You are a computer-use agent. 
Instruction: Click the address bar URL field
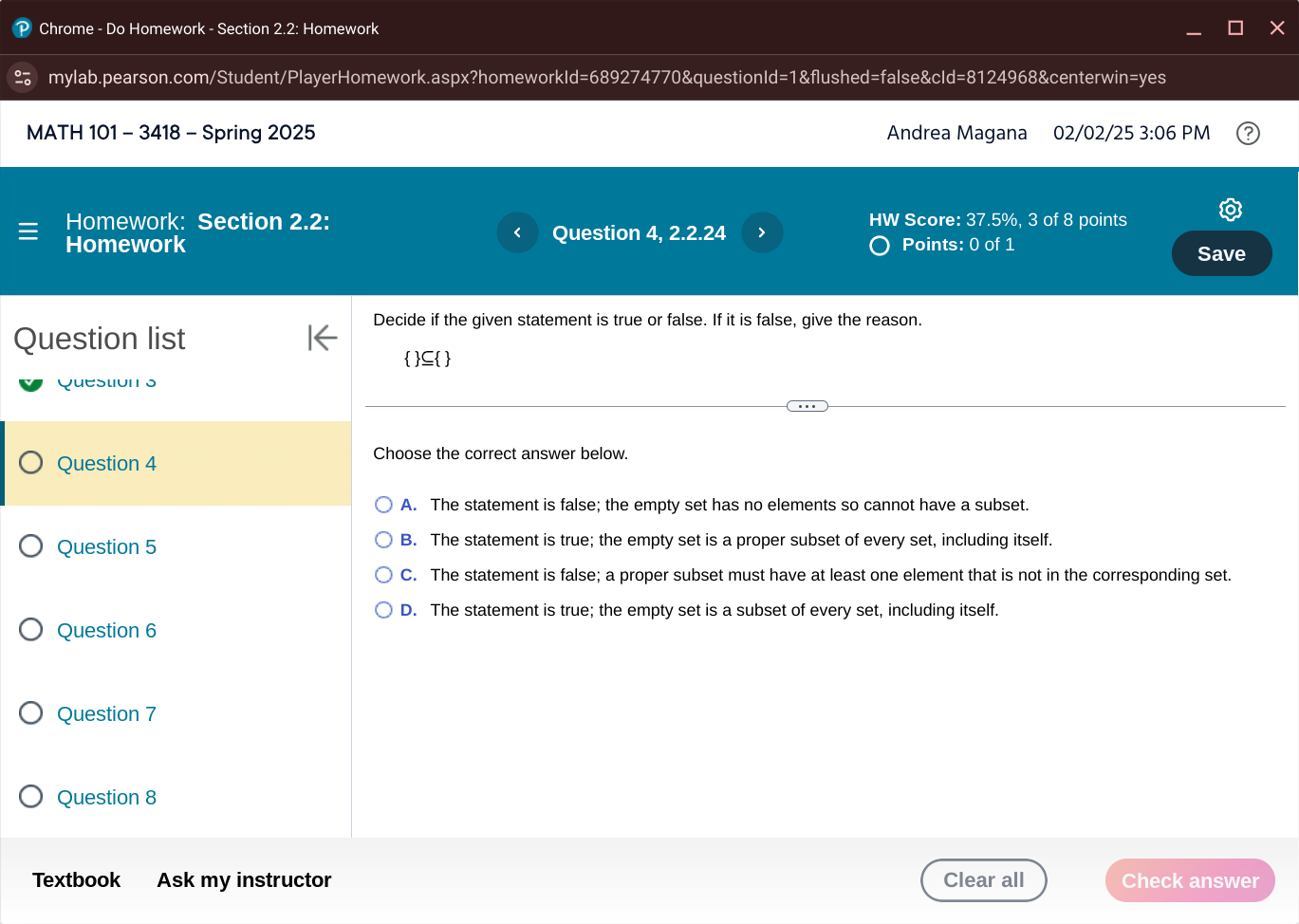pos(607,77)
